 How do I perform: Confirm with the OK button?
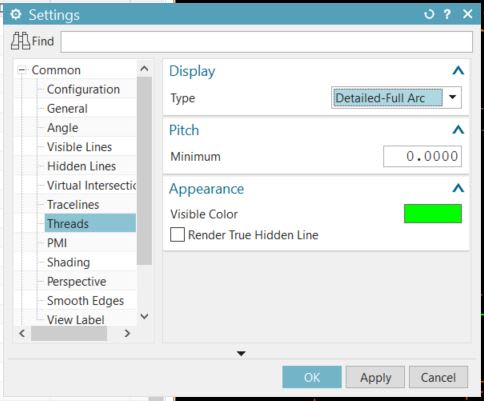[312, 377]
